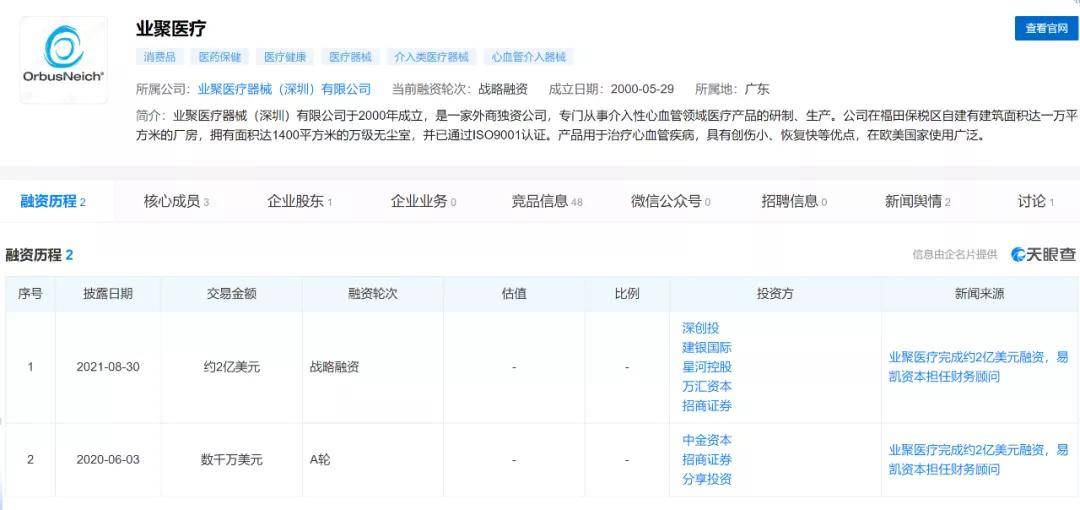The height and width of the screenshot is (510, 1080).
Task: Switch to the 新闻舆情 tab
Action: (x=917, y=201)
